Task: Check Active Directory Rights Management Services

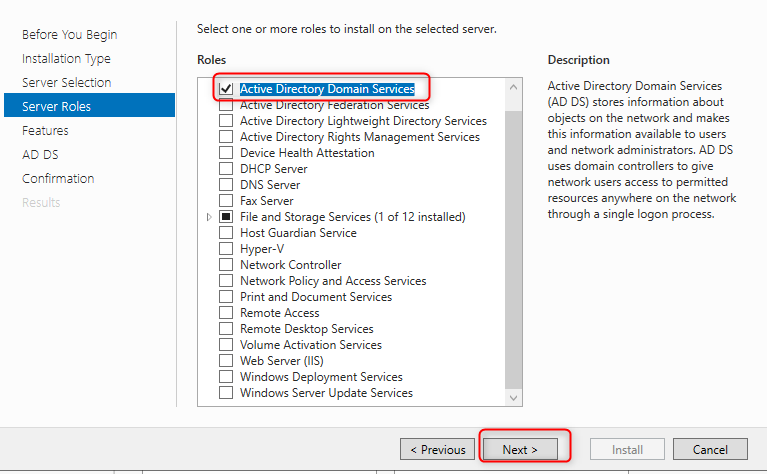Action: pos(226,137)
